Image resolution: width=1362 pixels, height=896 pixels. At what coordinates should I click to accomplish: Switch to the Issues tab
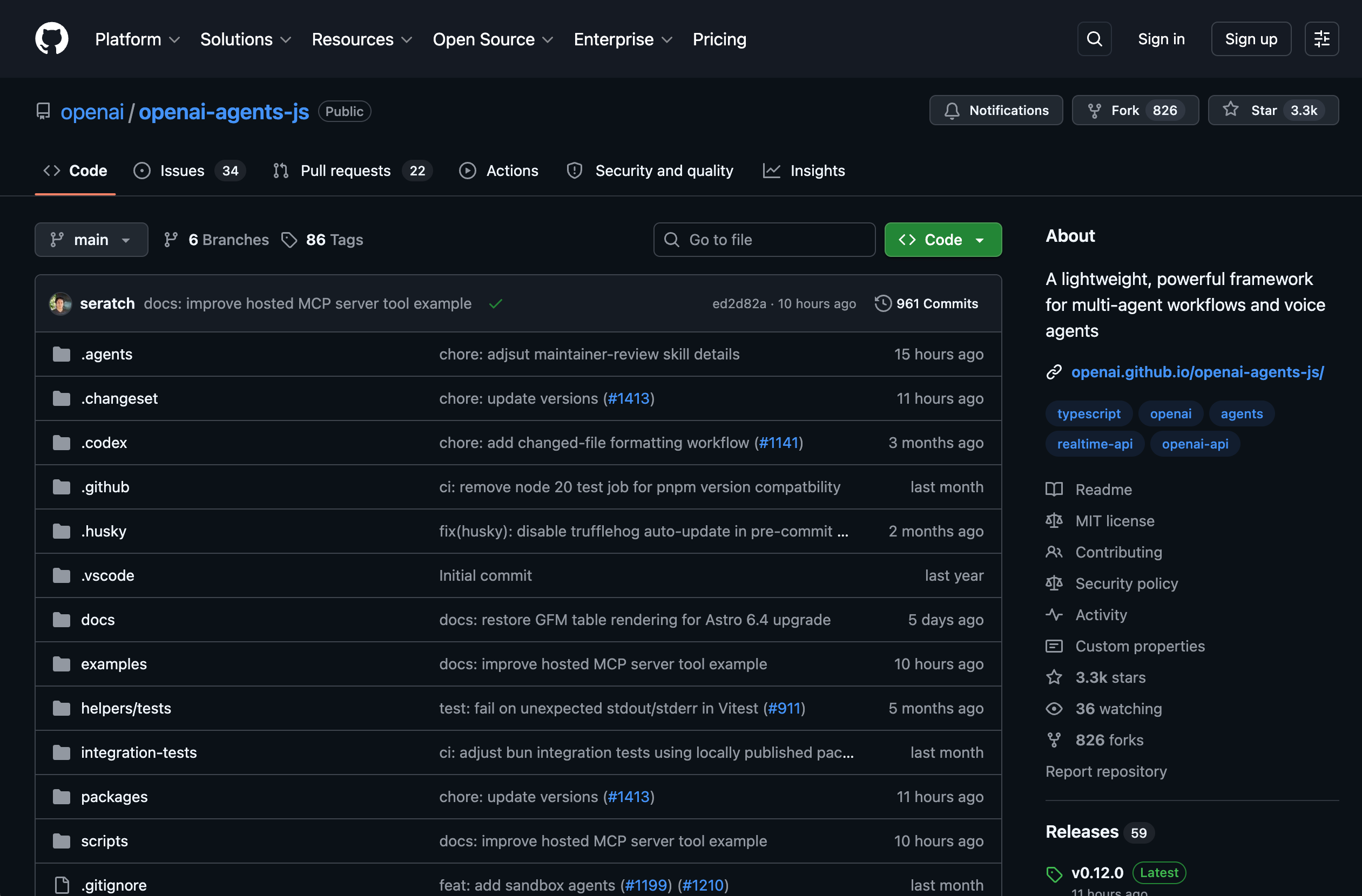click(190, 171)
